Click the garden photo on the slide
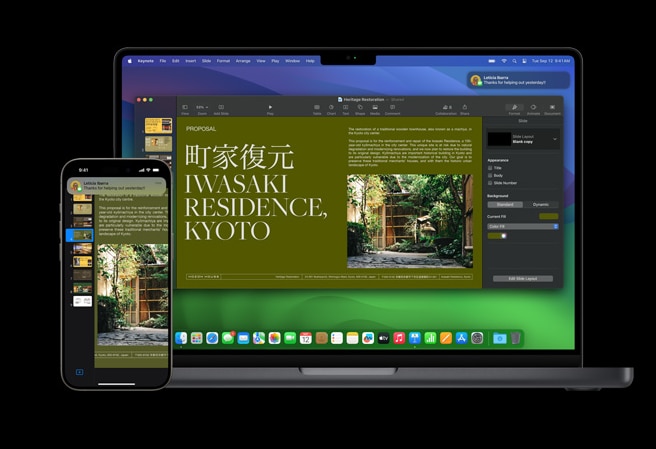The width and height of the screenshot is (656, 449). click(410, 221)
